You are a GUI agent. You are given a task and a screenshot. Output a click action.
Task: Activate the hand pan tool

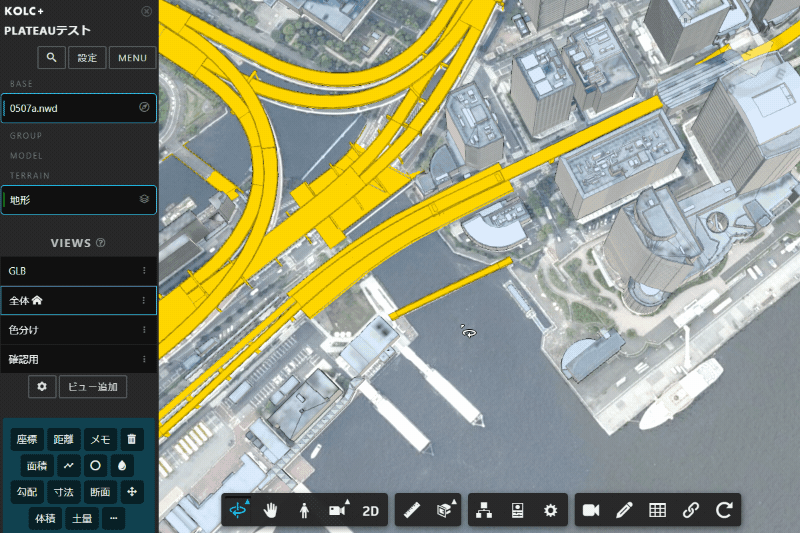pos(271,510)
